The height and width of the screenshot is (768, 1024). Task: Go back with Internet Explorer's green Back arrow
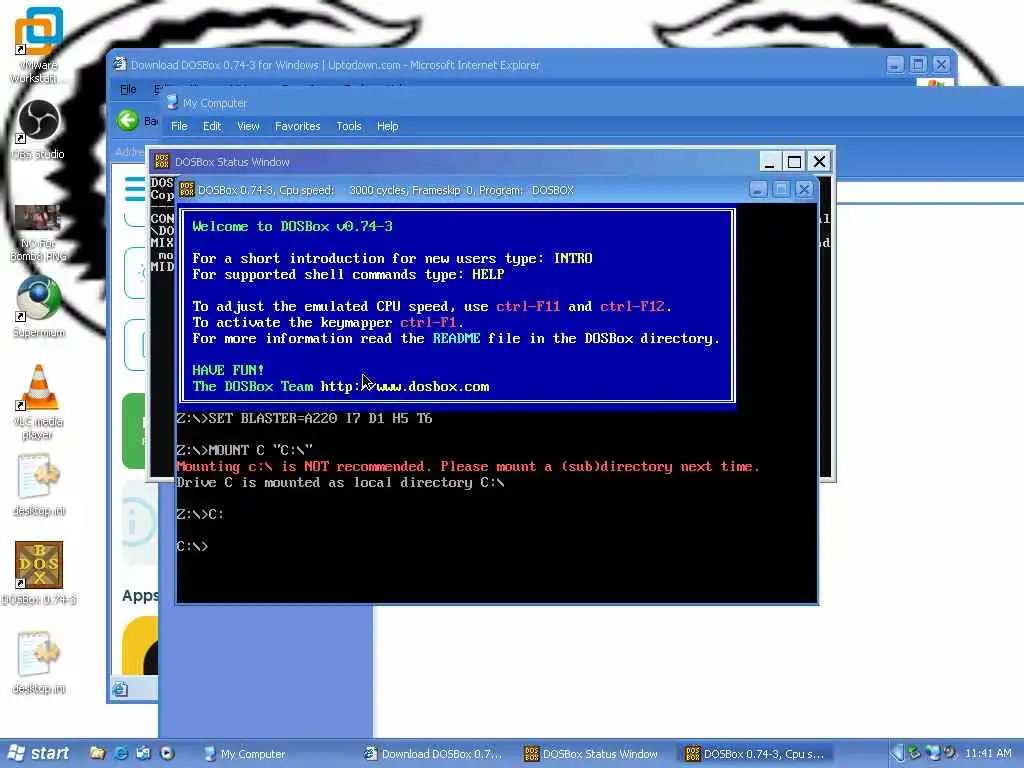(x=128, y=120)
